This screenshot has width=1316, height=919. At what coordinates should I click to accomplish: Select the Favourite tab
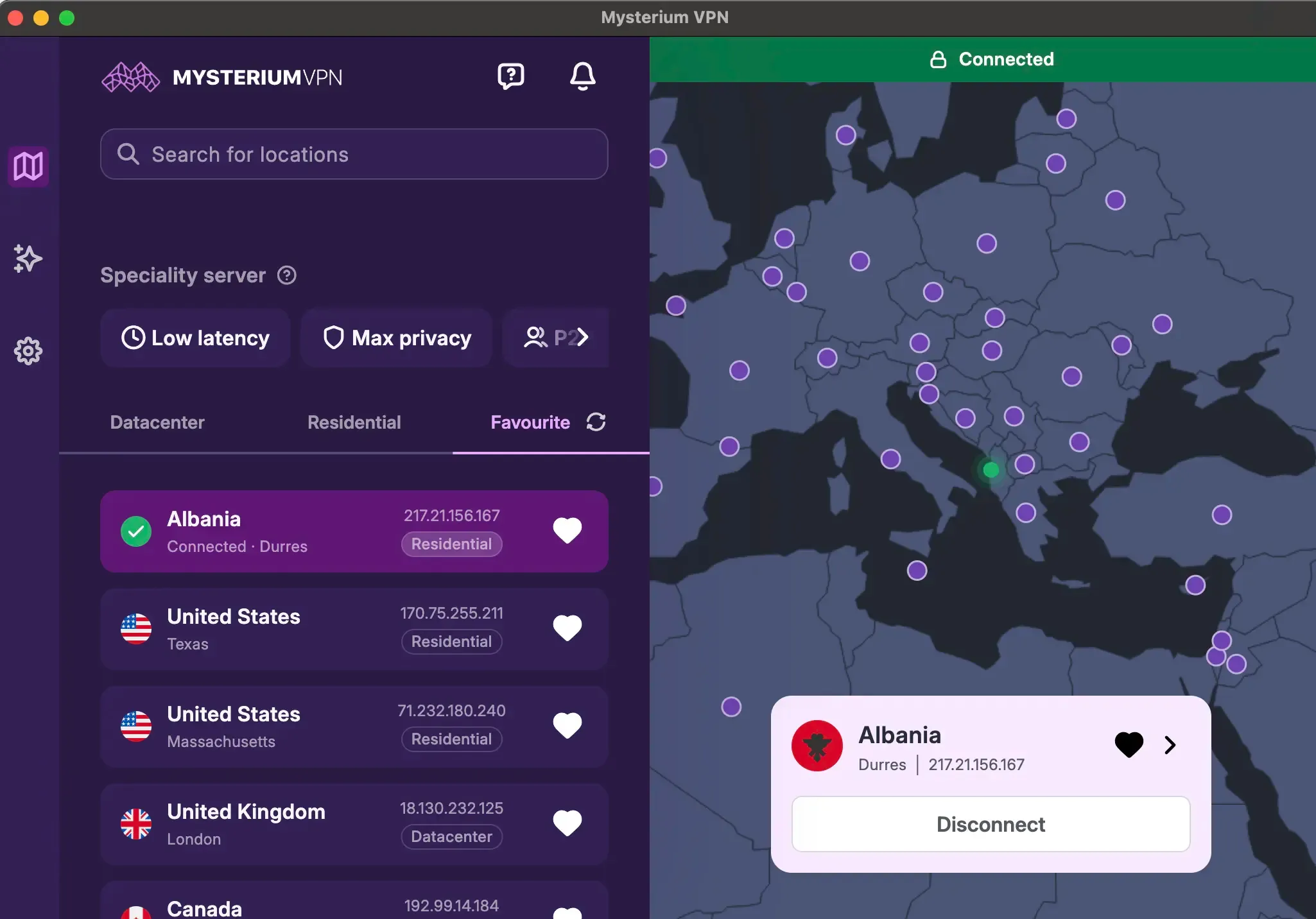530,422
